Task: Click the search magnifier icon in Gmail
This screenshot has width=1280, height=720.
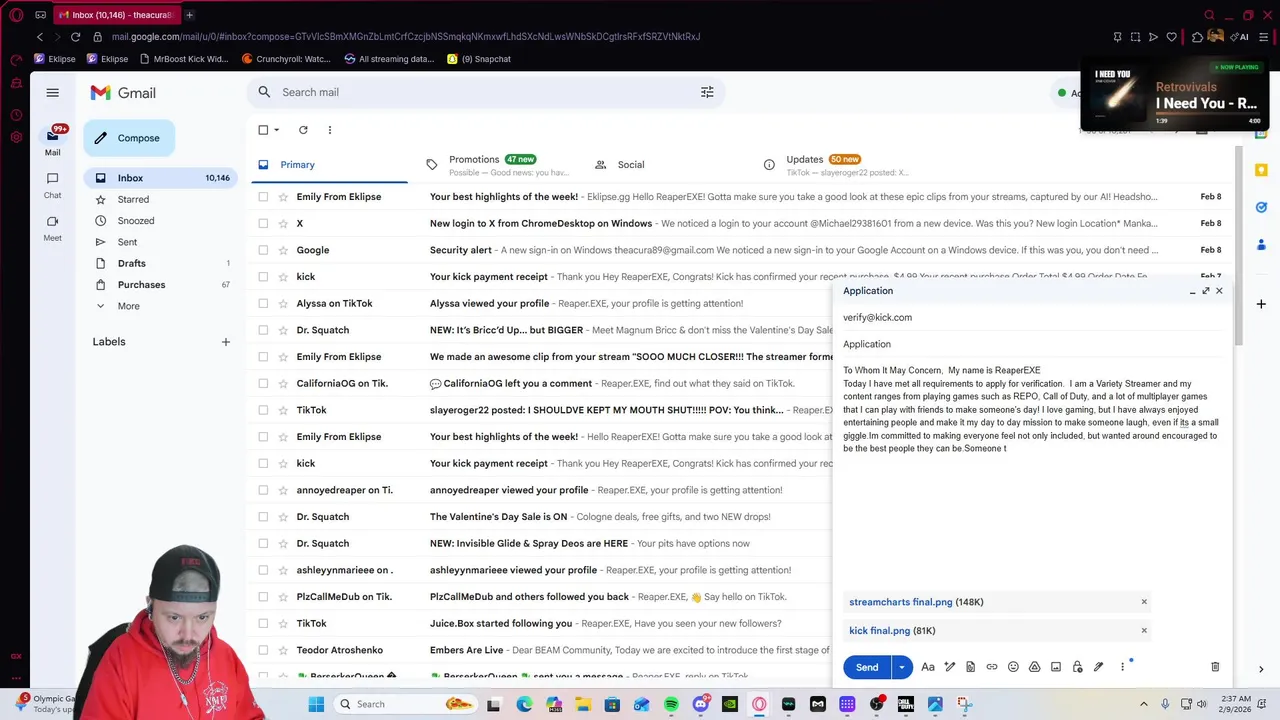Action: [264, 92]
